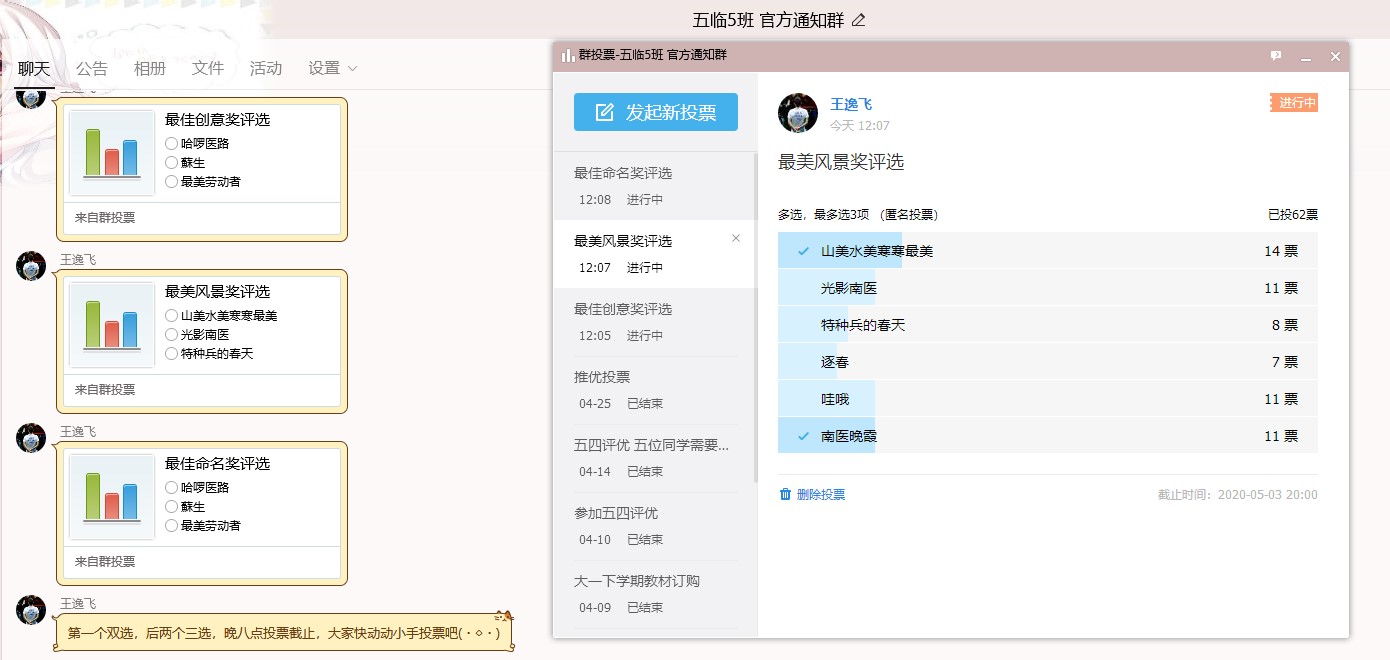Click the 发起新投票 button
1390x660 pixels.
[656, 112]
